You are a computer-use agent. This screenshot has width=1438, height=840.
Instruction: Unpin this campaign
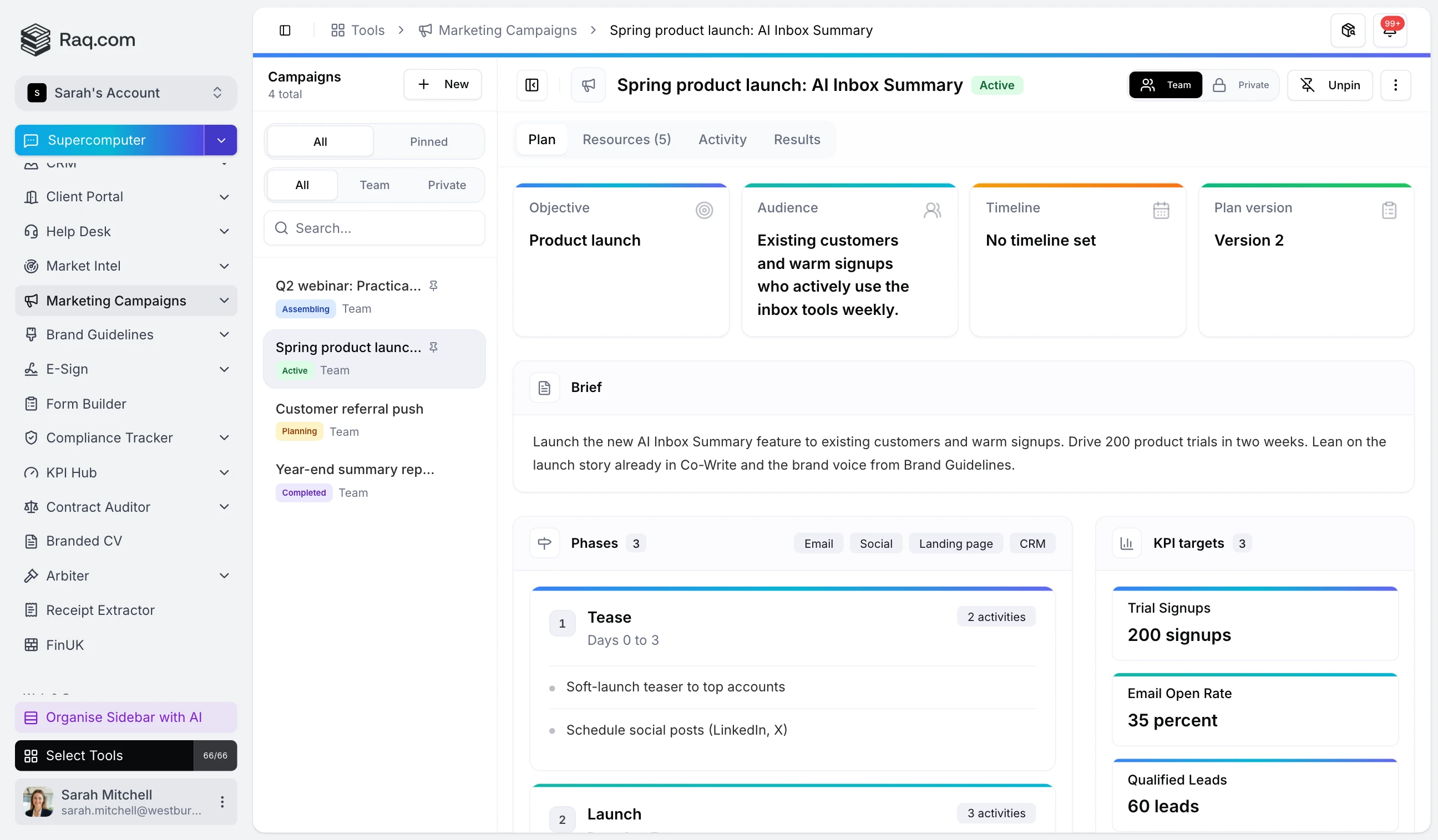pos(1330,85)
